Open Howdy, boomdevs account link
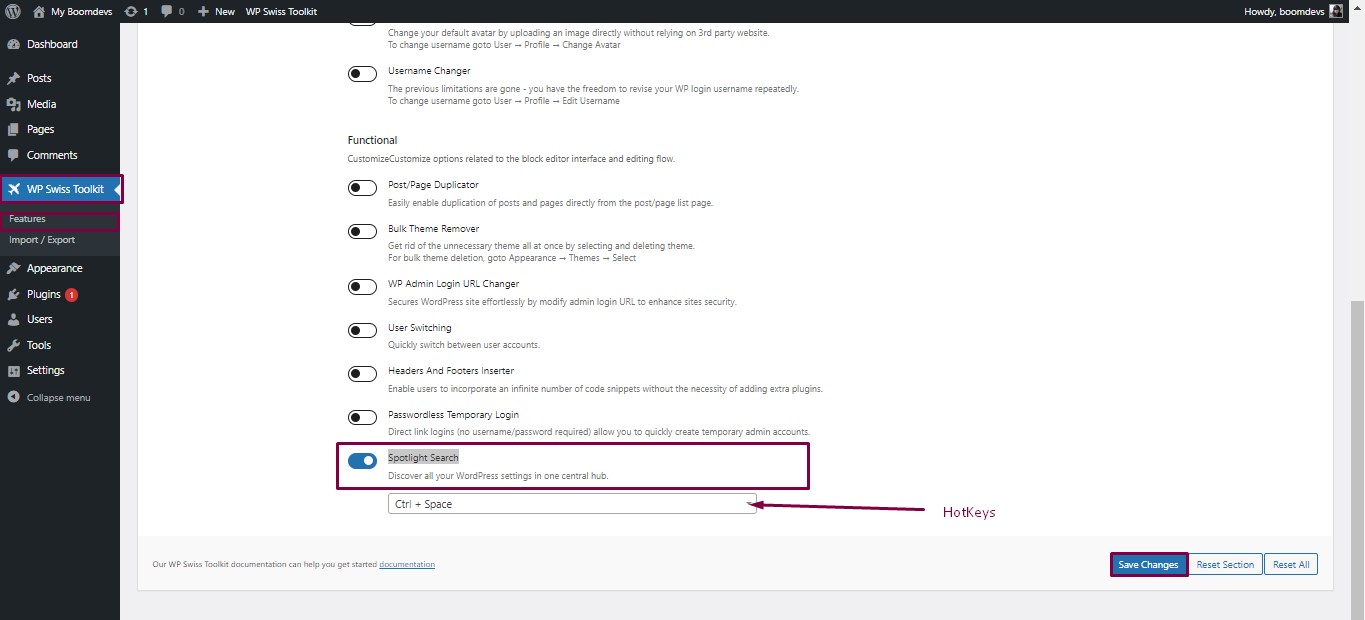The width and height of the screenshot is (1365, 620). pyautogui.click(x=1286, y=11)
